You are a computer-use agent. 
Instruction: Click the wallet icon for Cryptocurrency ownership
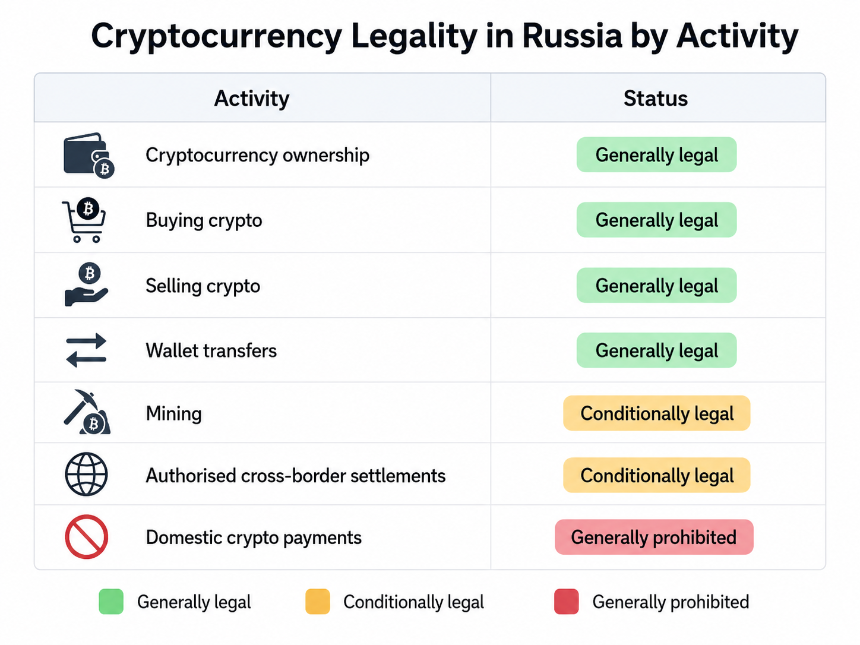89,155
